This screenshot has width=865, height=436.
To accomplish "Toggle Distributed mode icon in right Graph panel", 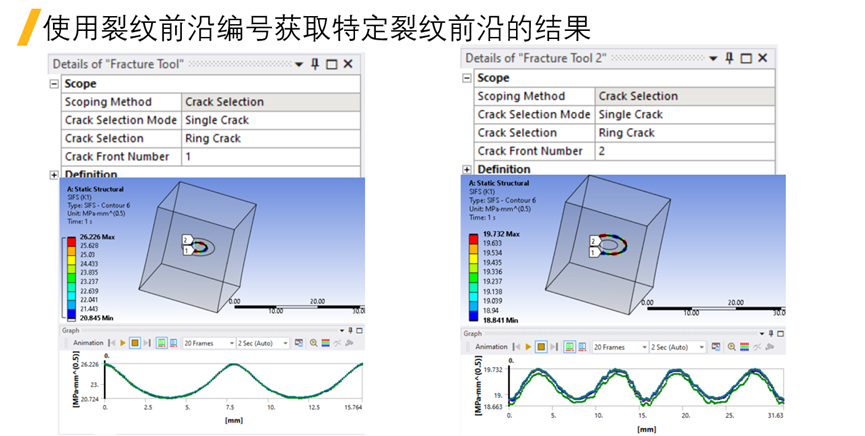I will pos(570,347).
